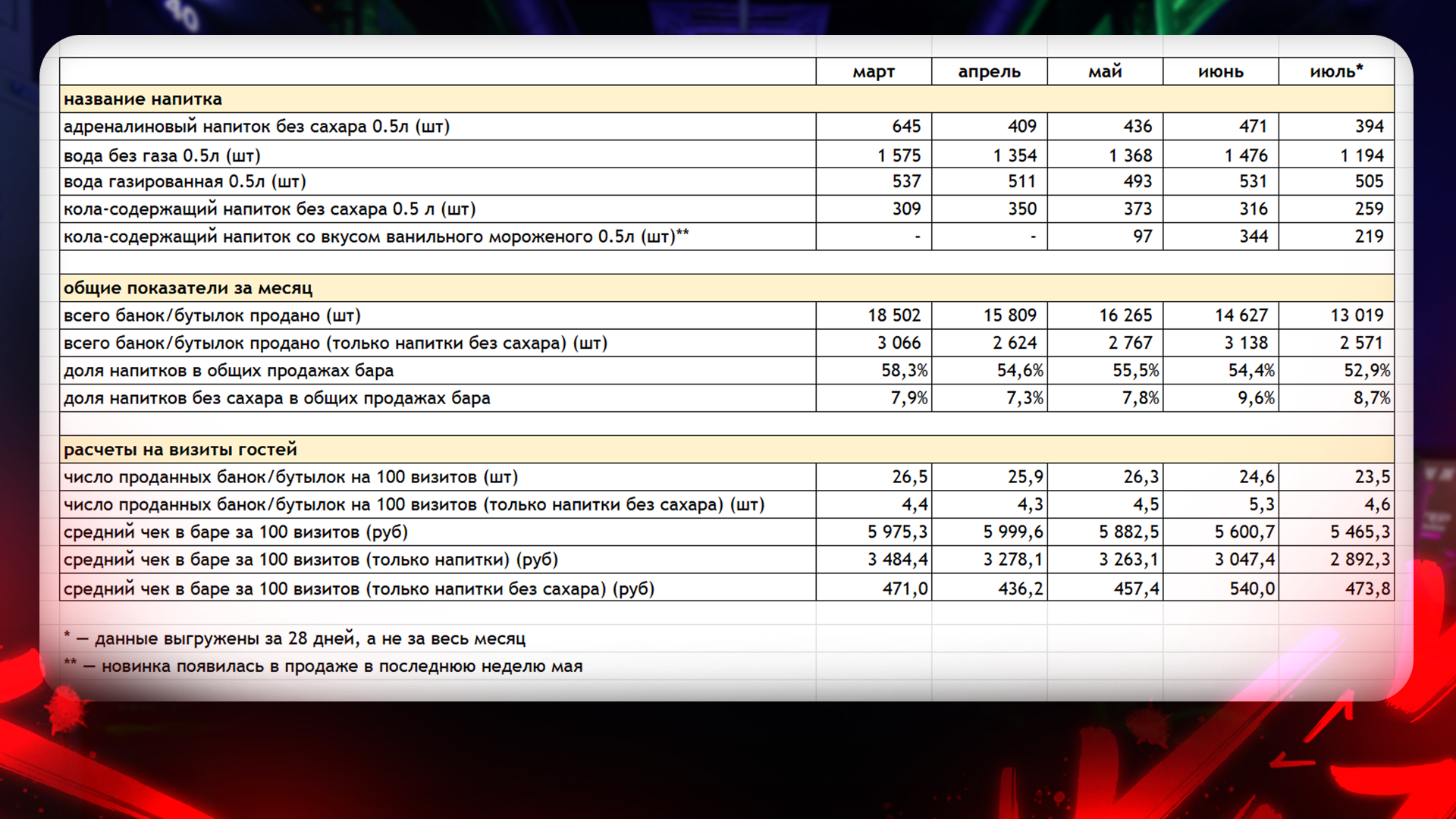Select the cell with value 5 975,3
The image size is (1456, 819).
point(874,532)
